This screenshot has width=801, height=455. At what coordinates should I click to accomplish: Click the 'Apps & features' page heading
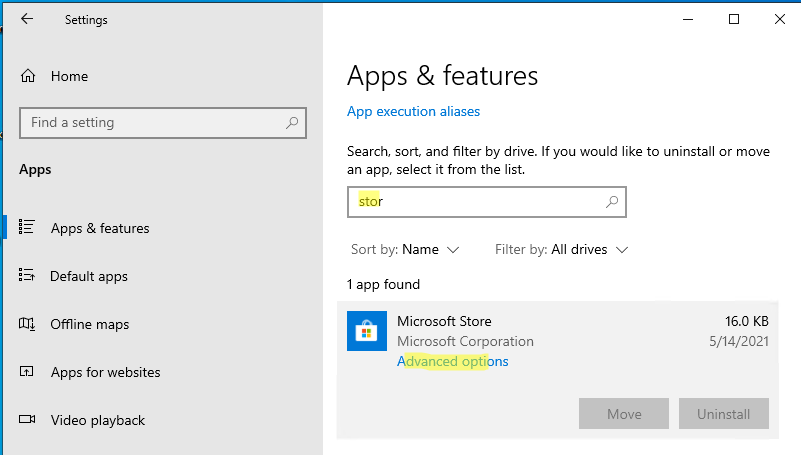(x=442, y=76)
